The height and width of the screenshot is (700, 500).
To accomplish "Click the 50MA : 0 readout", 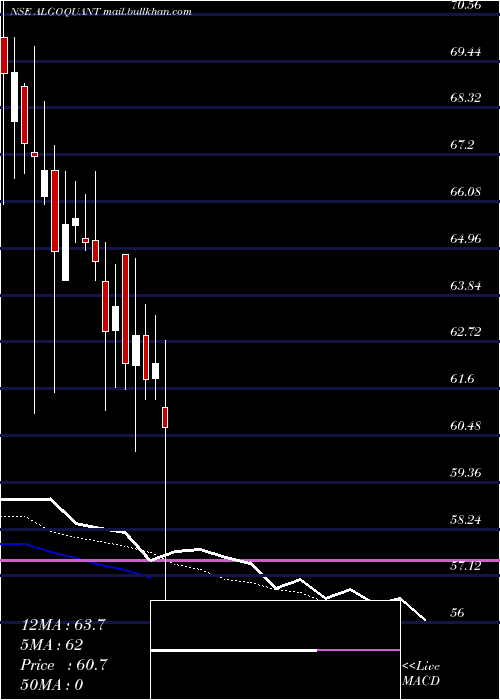I will pyautogui.click(x=52, y=685).
